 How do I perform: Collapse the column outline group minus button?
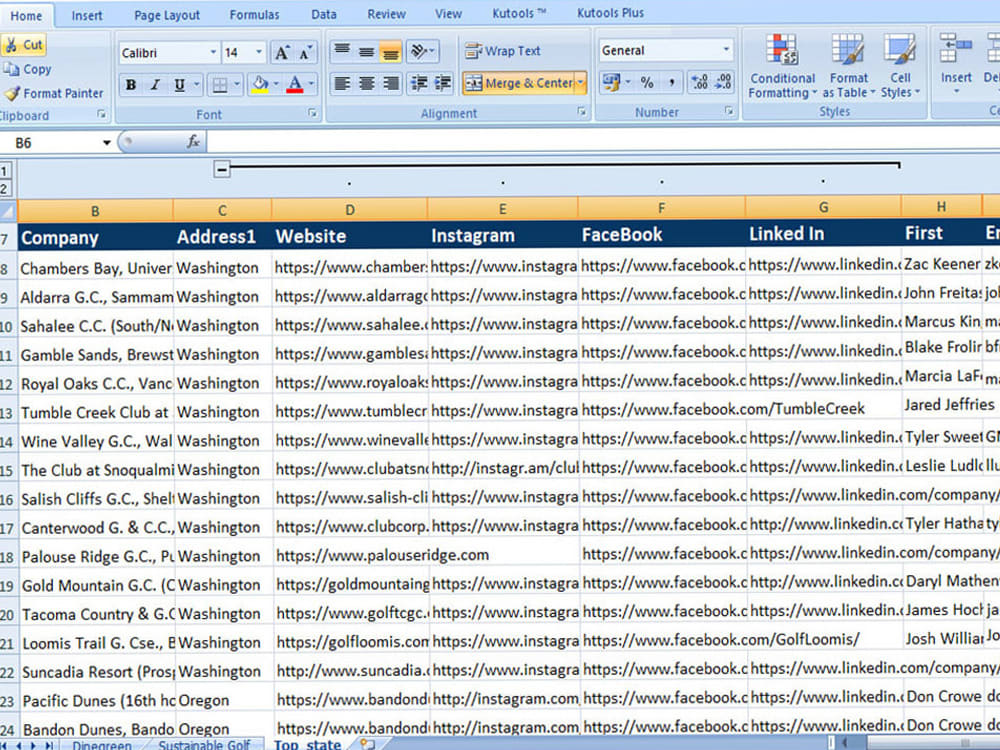[221, 170]
